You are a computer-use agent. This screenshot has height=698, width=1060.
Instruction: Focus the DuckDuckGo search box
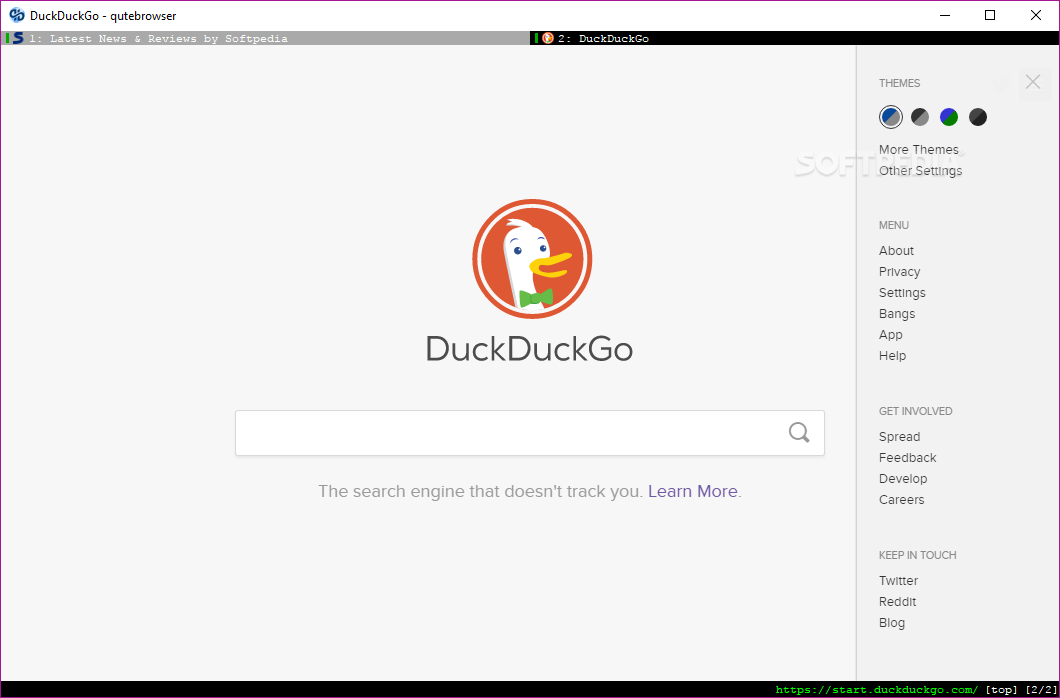tap(530, 433)
